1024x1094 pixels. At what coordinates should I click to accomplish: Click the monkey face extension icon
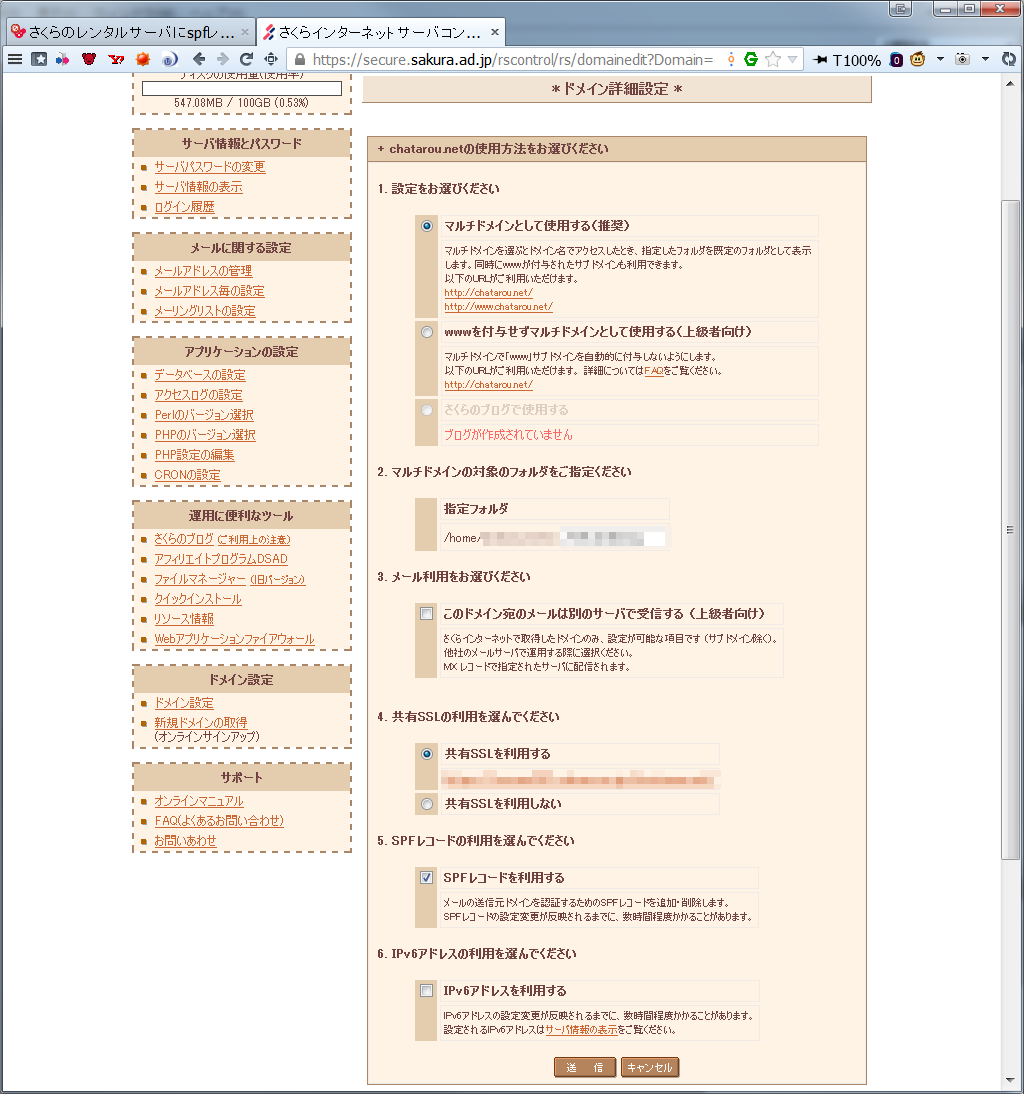[x=918, y=59]
